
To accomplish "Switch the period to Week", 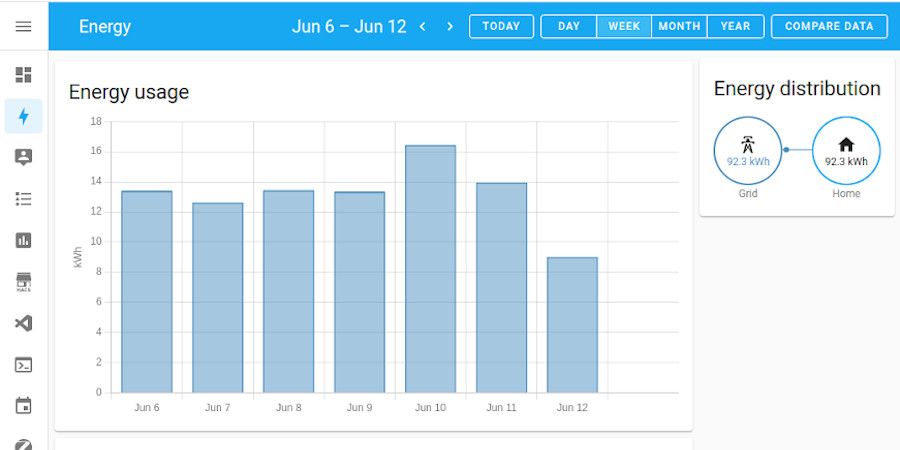I will (x=624, y=26).
